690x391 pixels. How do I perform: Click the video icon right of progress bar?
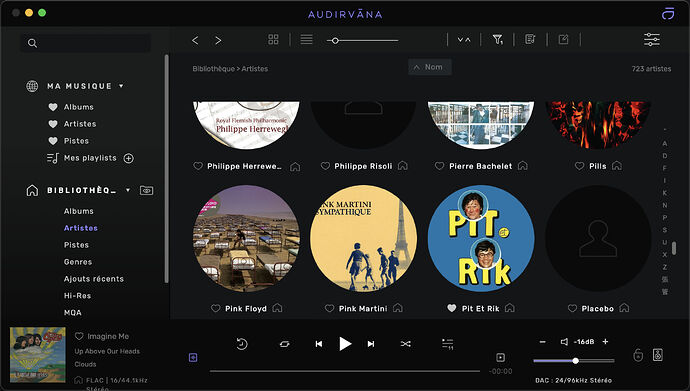[x=500, y=357]
